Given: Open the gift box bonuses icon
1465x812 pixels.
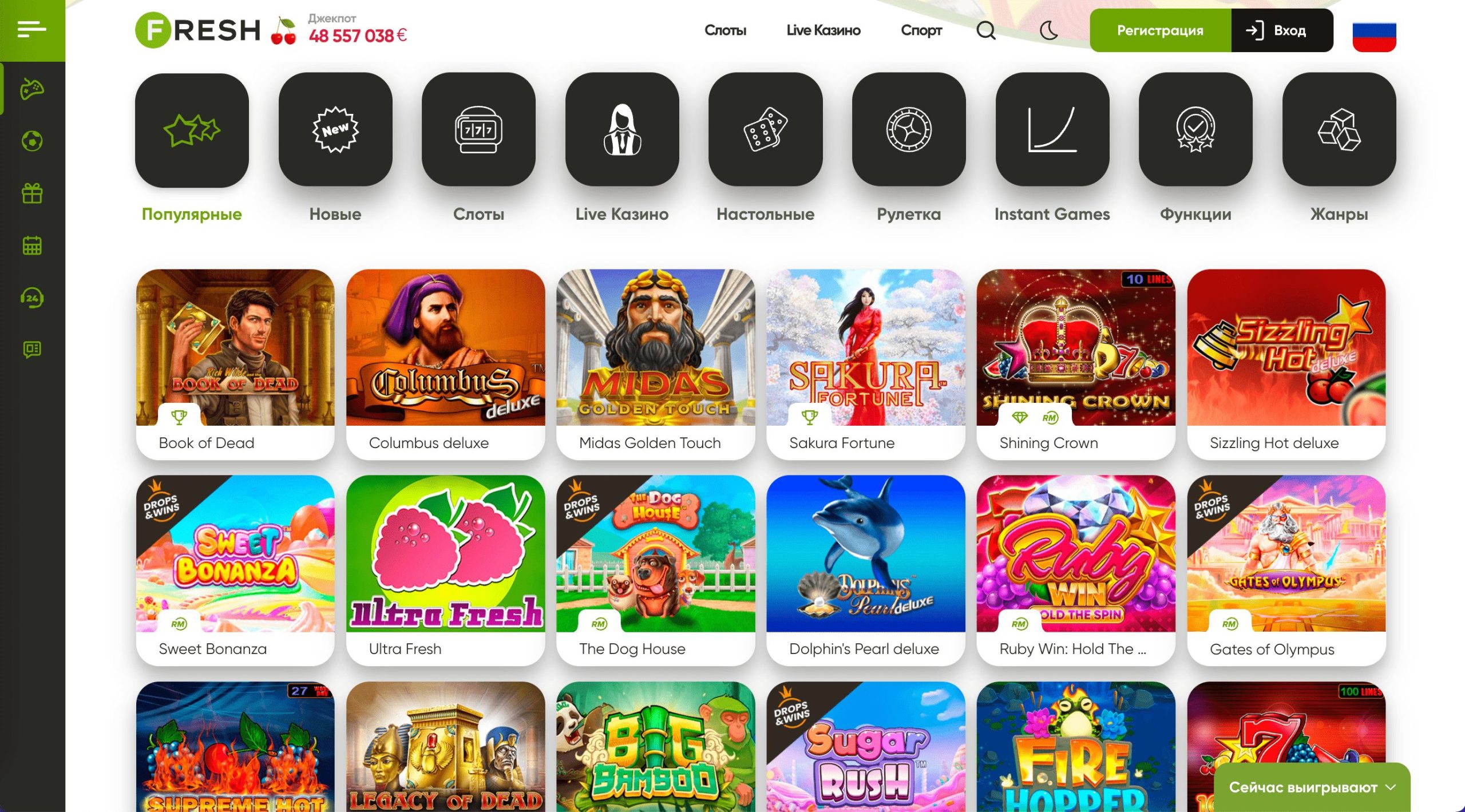Looking at the screenshot, I should pyautogui.click(x=32, y=193).
